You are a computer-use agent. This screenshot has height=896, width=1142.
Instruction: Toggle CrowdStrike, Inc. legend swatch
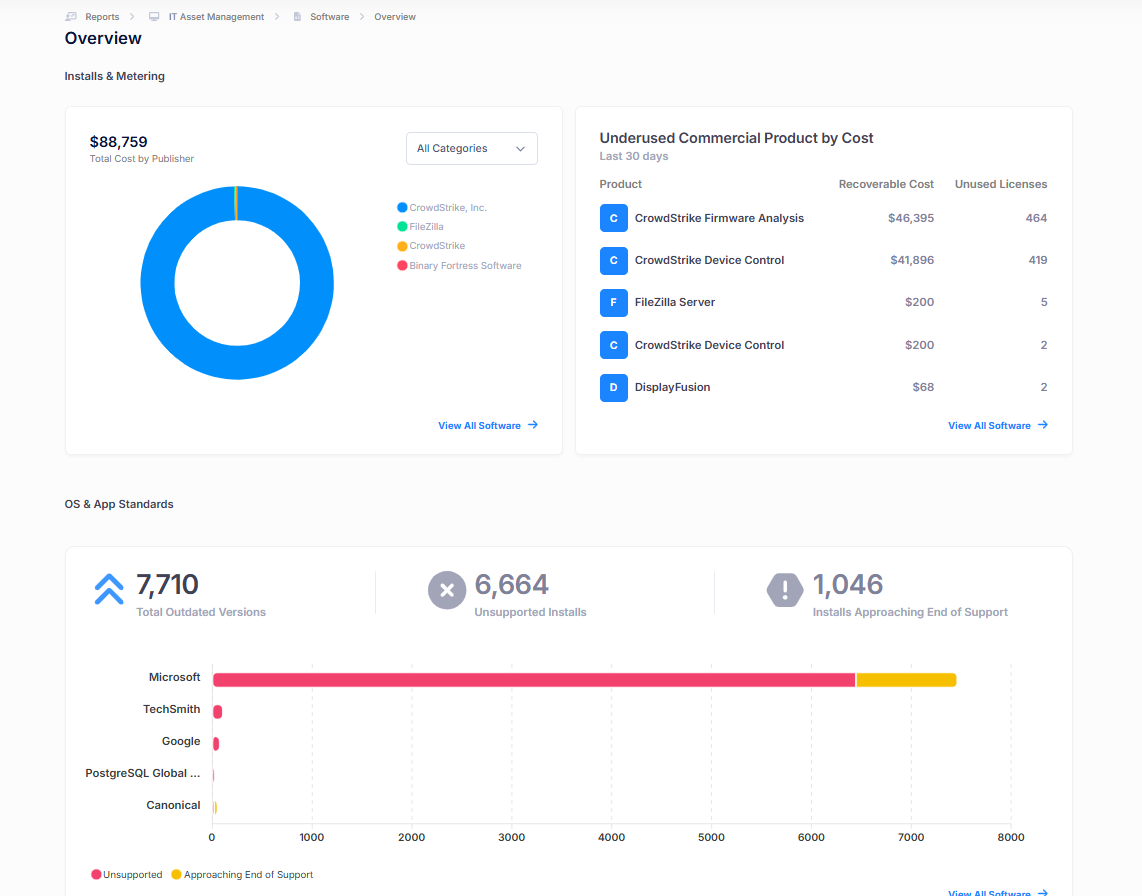[x=402, y=208]
